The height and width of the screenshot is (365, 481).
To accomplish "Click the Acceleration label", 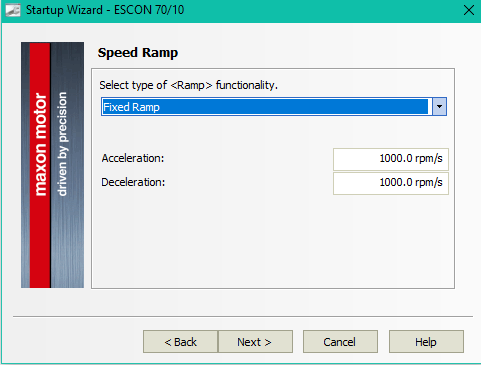I will tap(133, 158).
